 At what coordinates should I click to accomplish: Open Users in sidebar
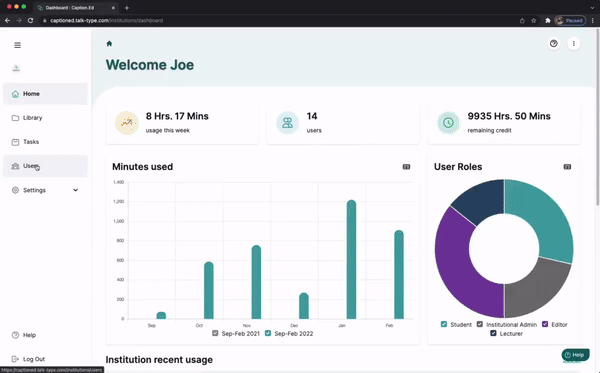[x=45, y=166]
